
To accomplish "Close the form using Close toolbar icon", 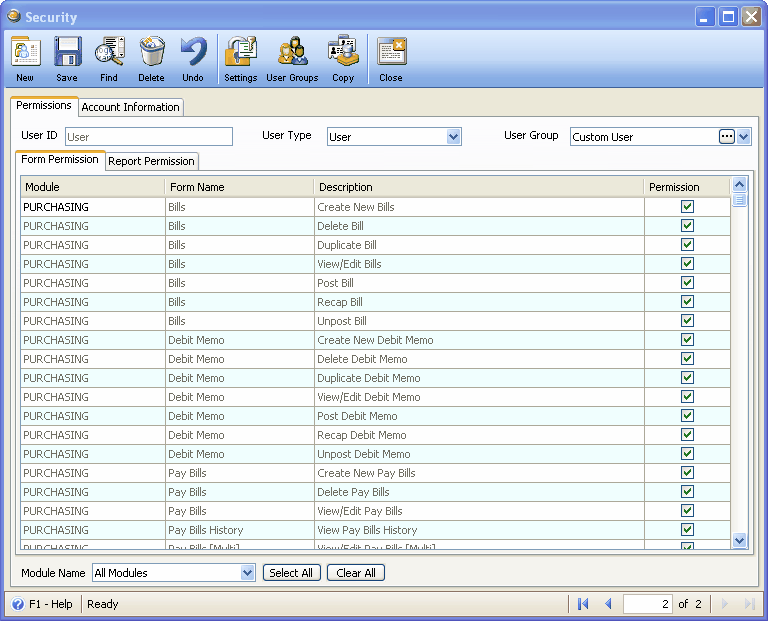I will click(x=391, y=58).
